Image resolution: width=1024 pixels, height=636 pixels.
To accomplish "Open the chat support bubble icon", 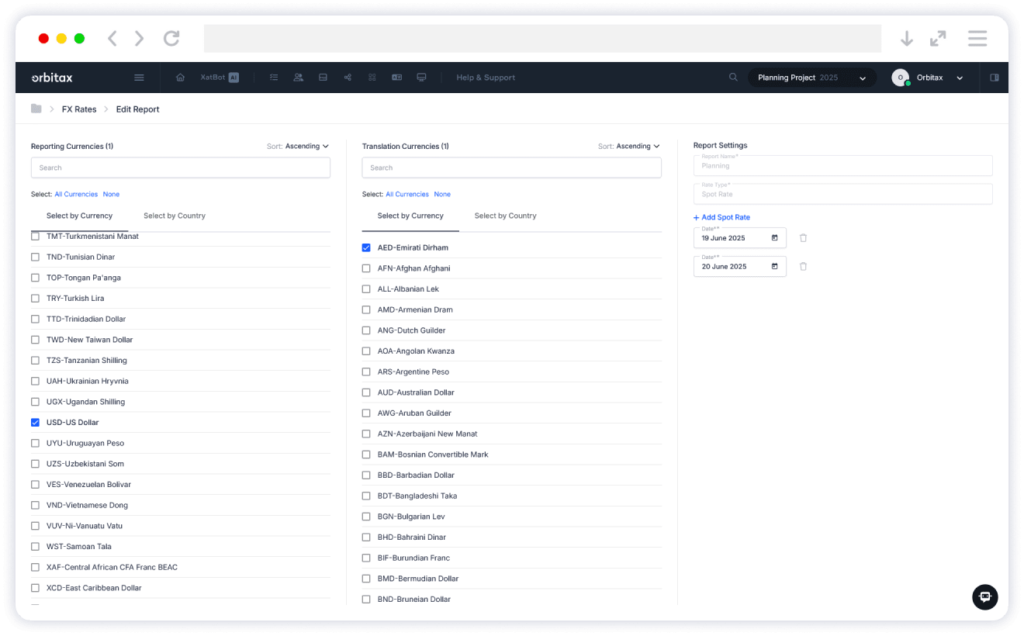I will coord(984,597).
